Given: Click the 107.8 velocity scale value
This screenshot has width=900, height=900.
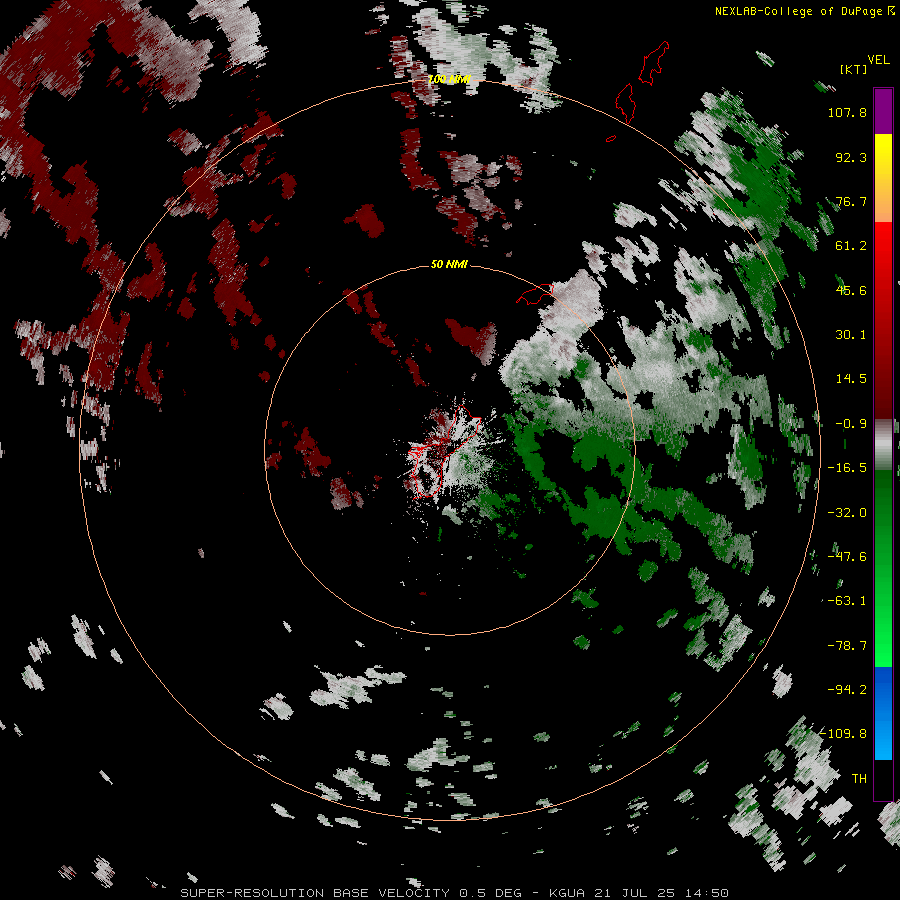Looking at the screenshot, I should click(x=847, y=112).
